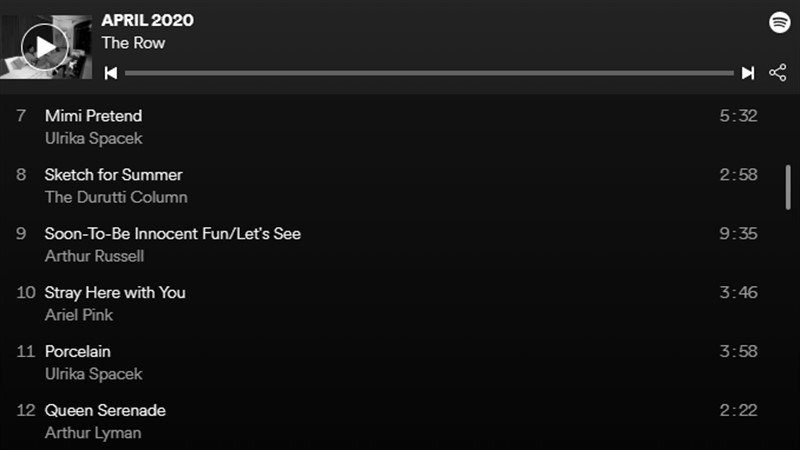Play track Mimi Pretend
The image size is (800, 450).
(93, 116)
